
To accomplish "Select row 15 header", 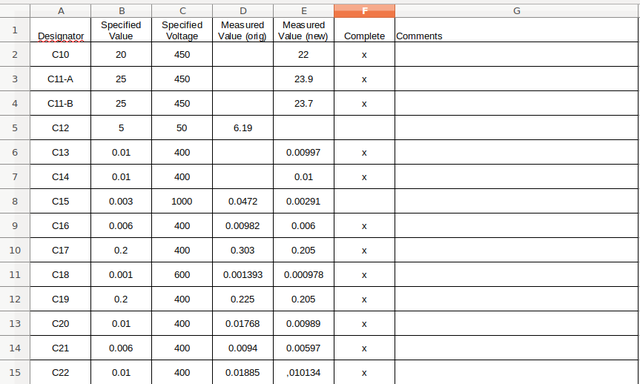I will (x=15, y=372).
